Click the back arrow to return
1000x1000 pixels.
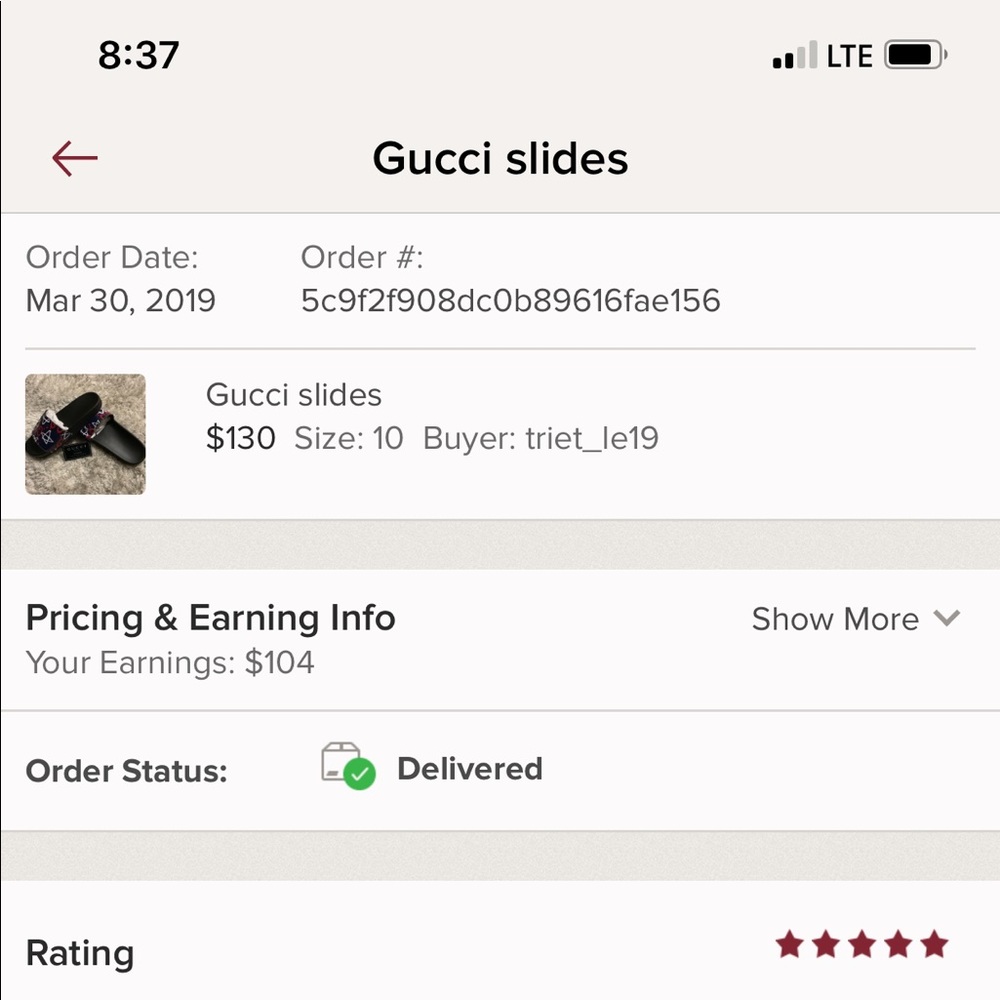point(74,158)
